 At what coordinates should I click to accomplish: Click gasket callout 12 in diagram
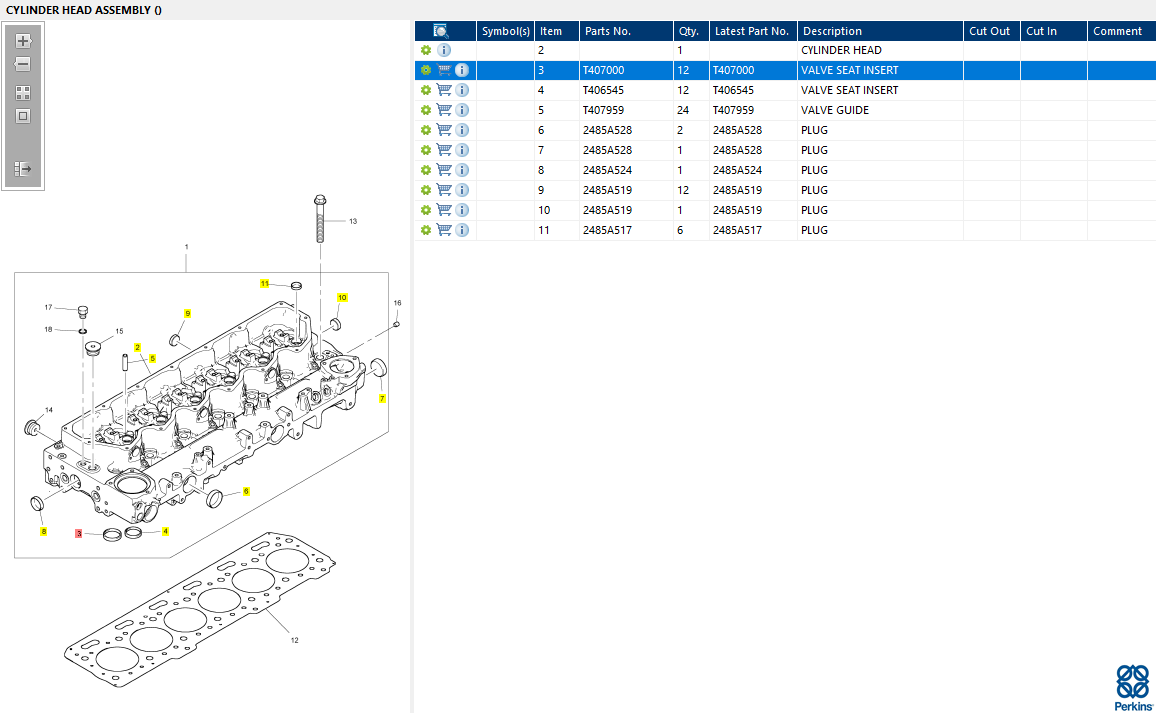294,640
